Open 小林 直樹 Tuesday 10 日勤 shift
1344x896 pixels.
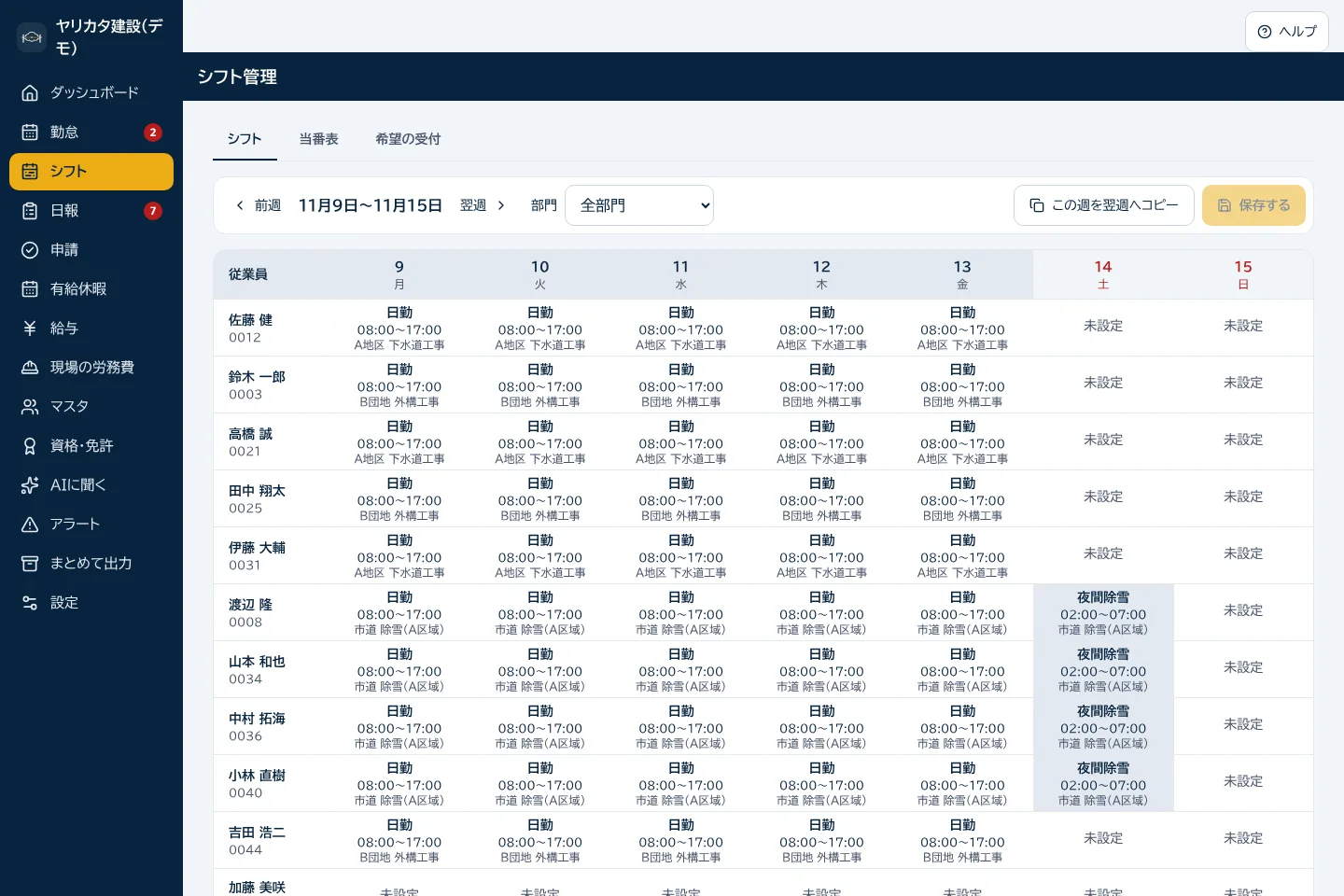point(540,783)
